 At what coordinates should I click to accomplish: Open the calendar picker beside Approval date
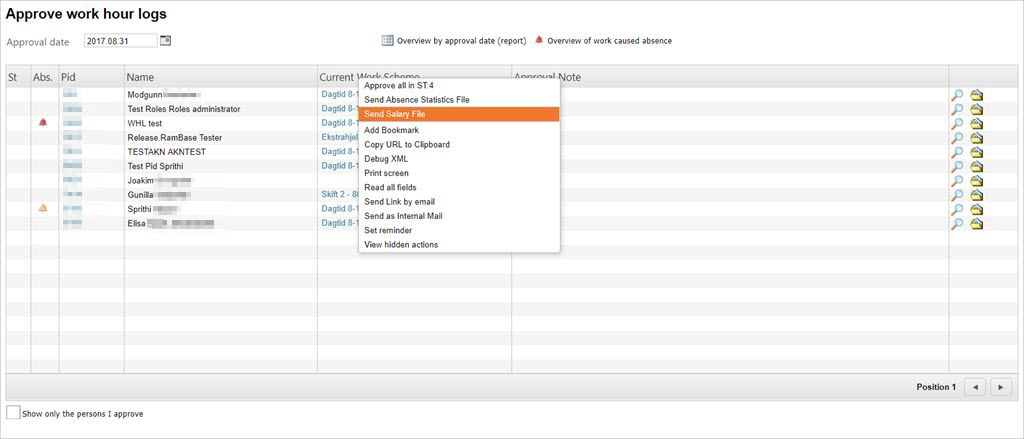pyautogui.click(x=165, y=41)
